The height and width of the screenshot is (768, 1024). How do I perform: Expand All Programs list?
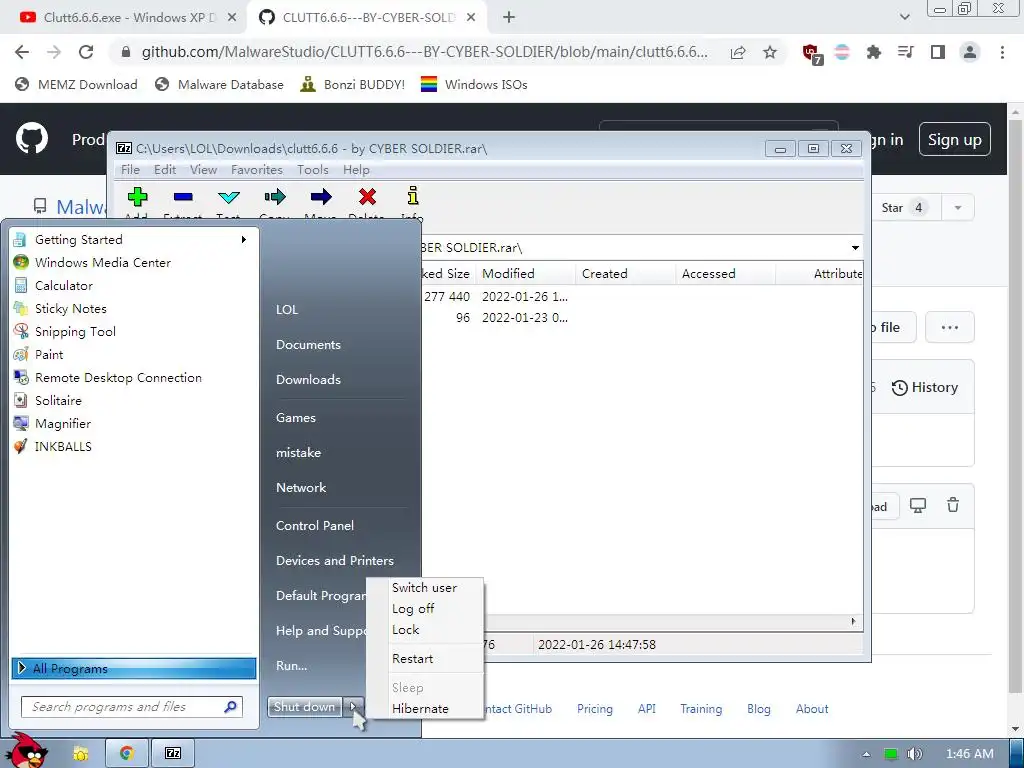[x=134, y=668]
